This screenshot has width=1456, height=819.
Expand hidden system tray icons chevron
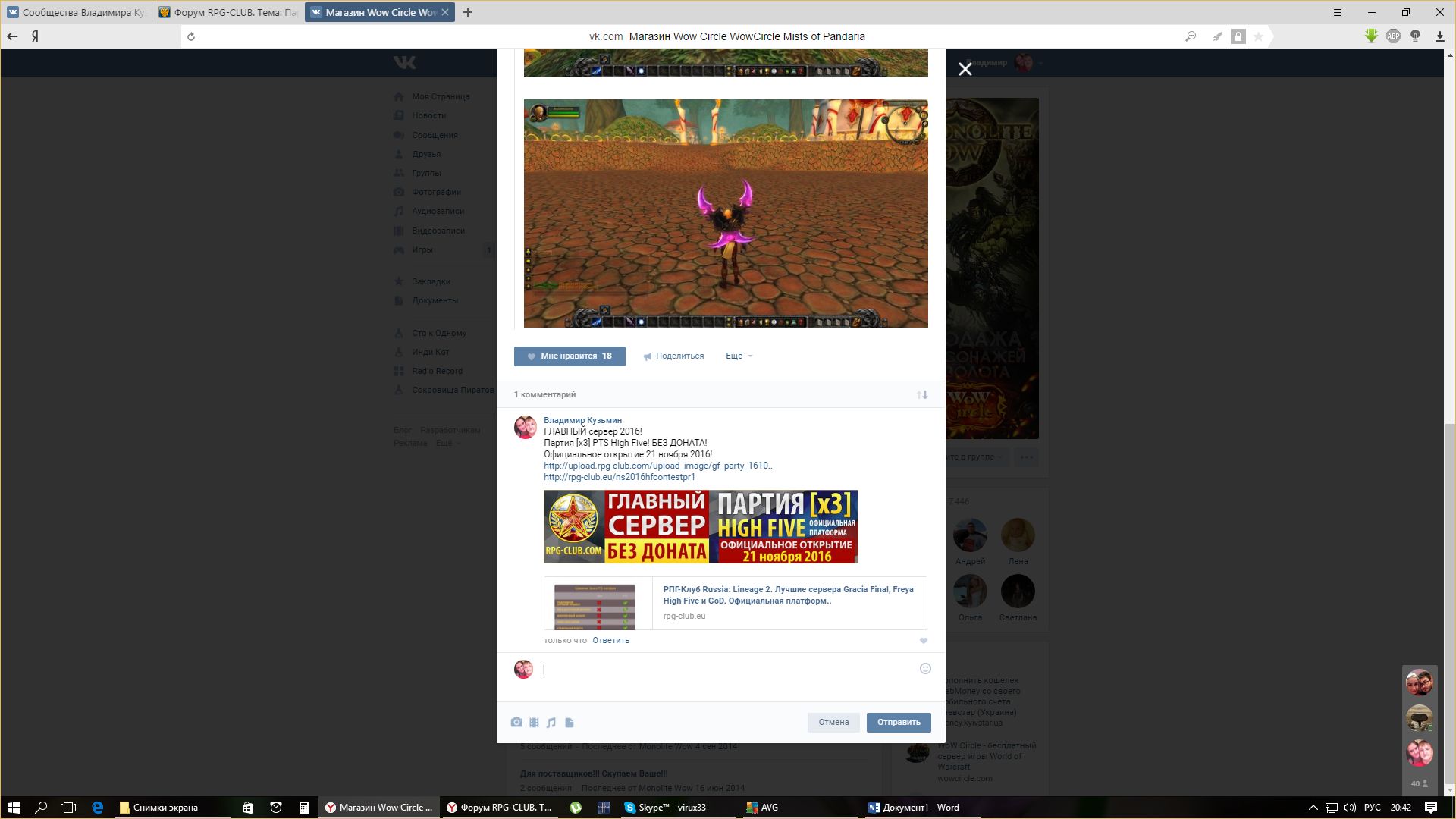click(1313, 808)
